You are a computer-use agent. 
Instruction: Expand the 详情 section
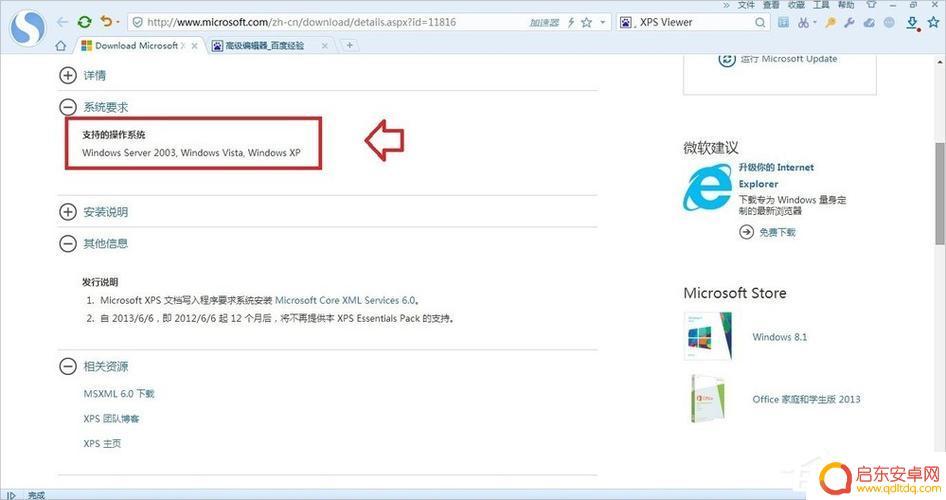click(x=68, y=75)
